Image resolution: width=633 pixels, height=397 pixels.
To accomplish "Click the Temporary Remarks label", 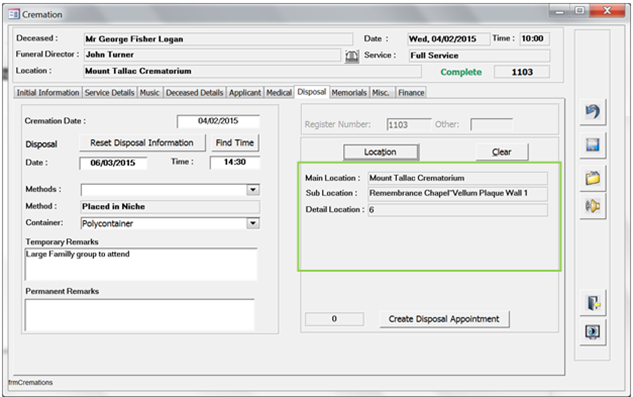I will [62, 242].
